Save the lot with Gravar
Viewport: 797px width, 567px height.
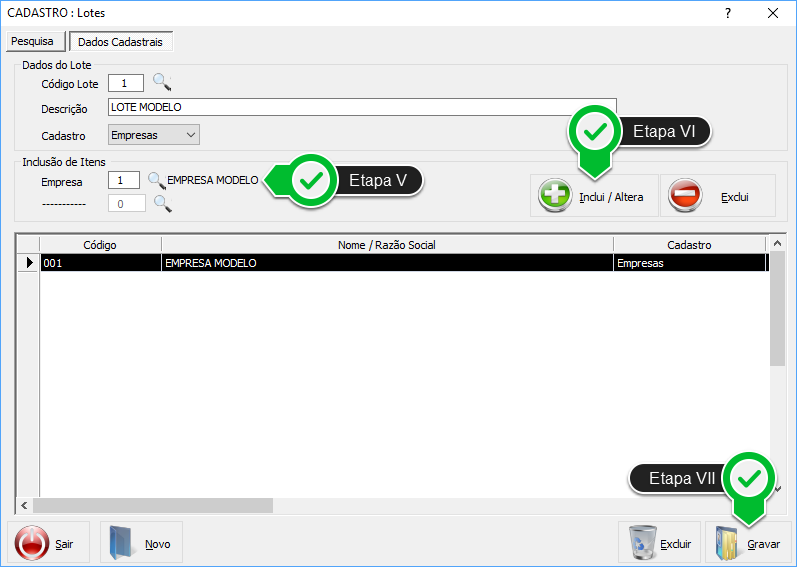748,543
